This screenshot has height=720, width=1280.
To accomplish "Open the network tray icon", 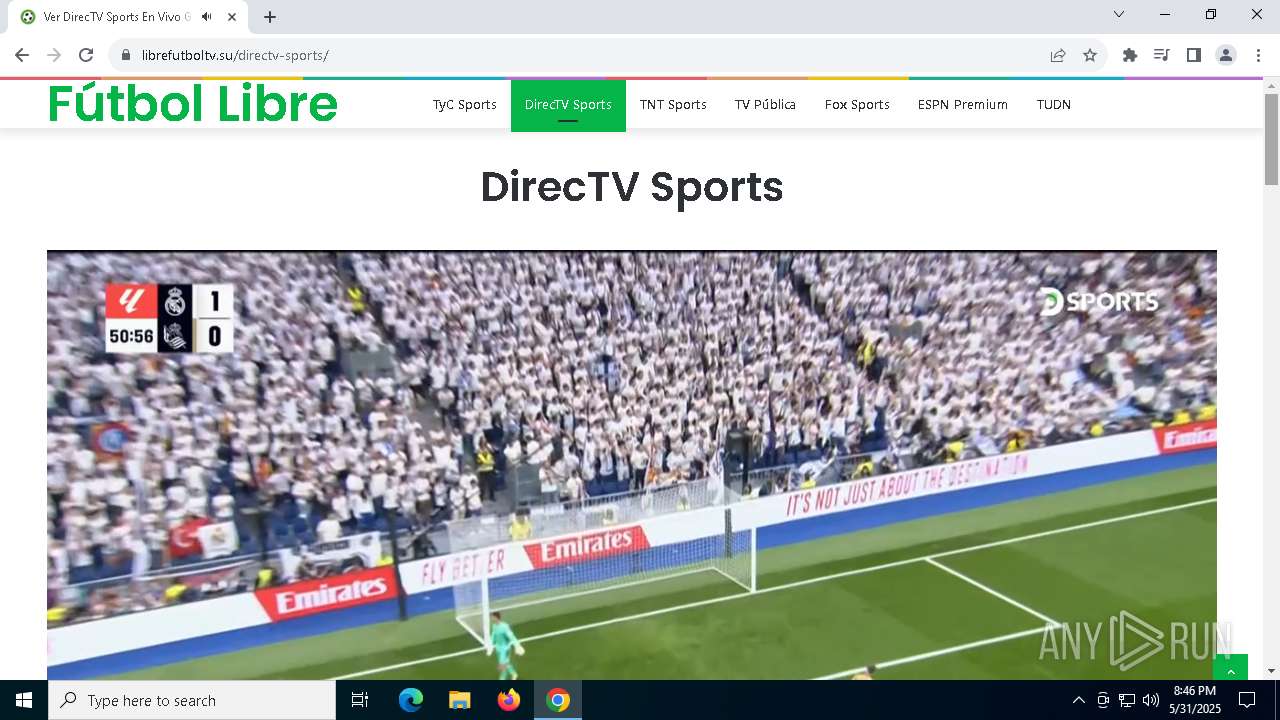I will click(x=1127, y=700).
